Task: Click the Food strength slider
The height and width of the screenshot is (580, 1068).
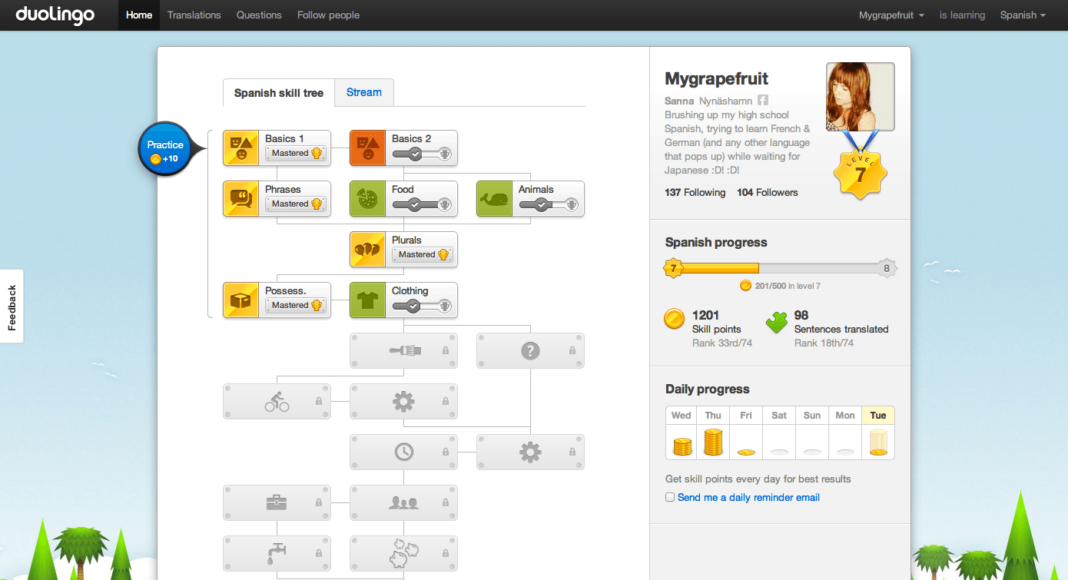Action: click(422, 204)
